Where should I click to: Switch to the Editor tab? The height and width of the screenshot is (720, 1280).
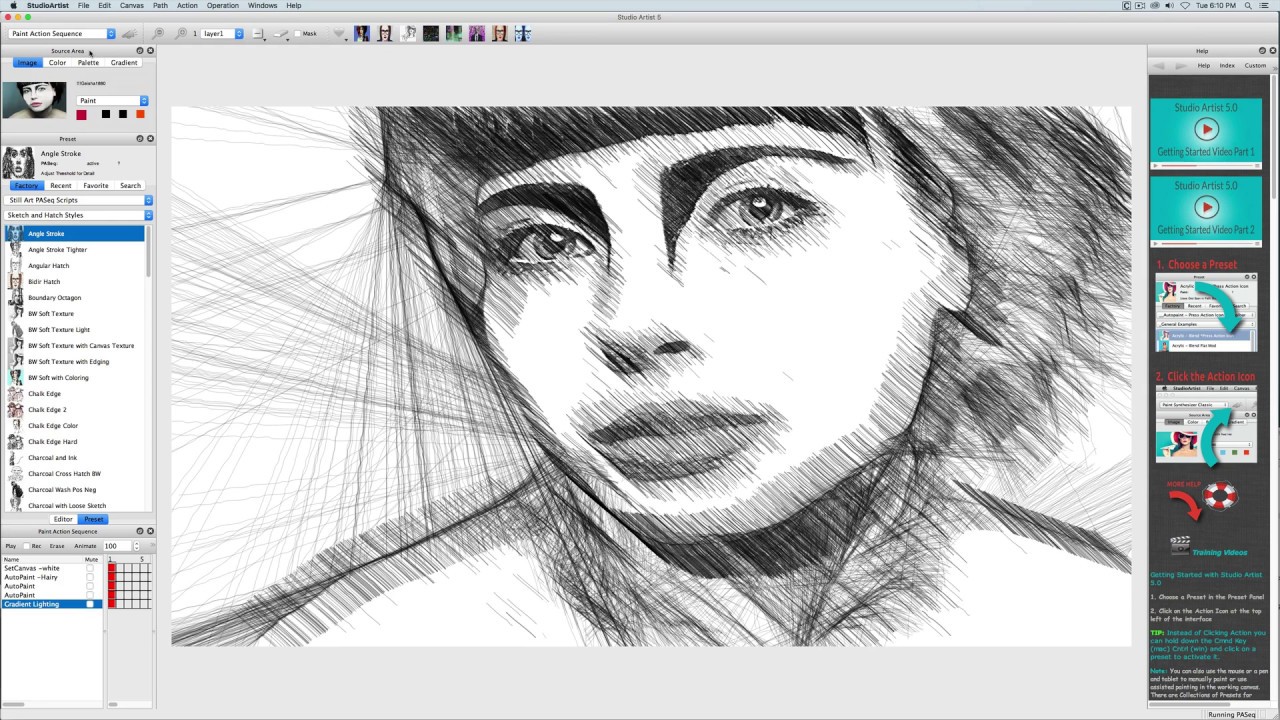63,519
